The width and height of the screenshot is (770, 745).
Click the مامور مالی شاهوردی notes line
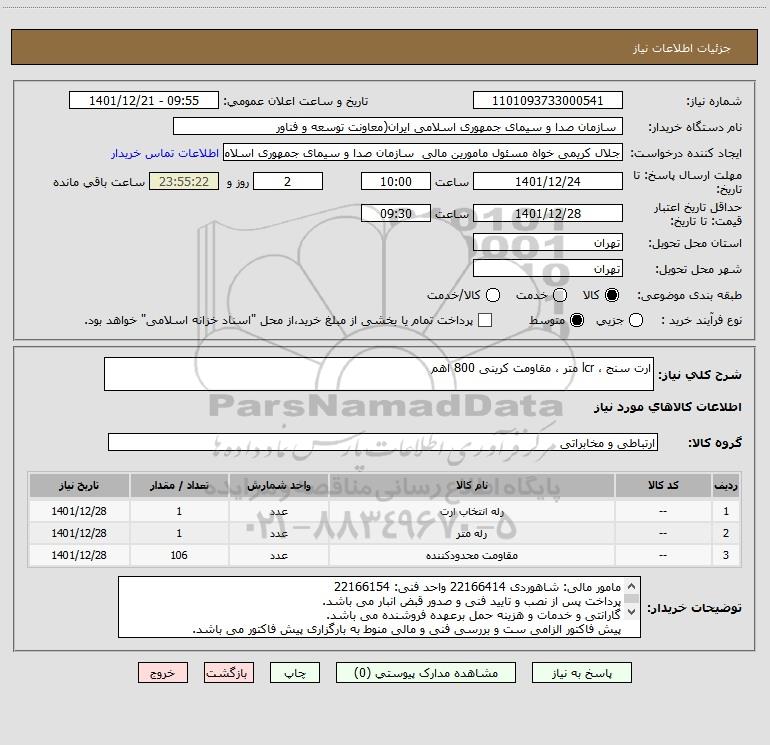pyautogui.click(x=477, y=587)
